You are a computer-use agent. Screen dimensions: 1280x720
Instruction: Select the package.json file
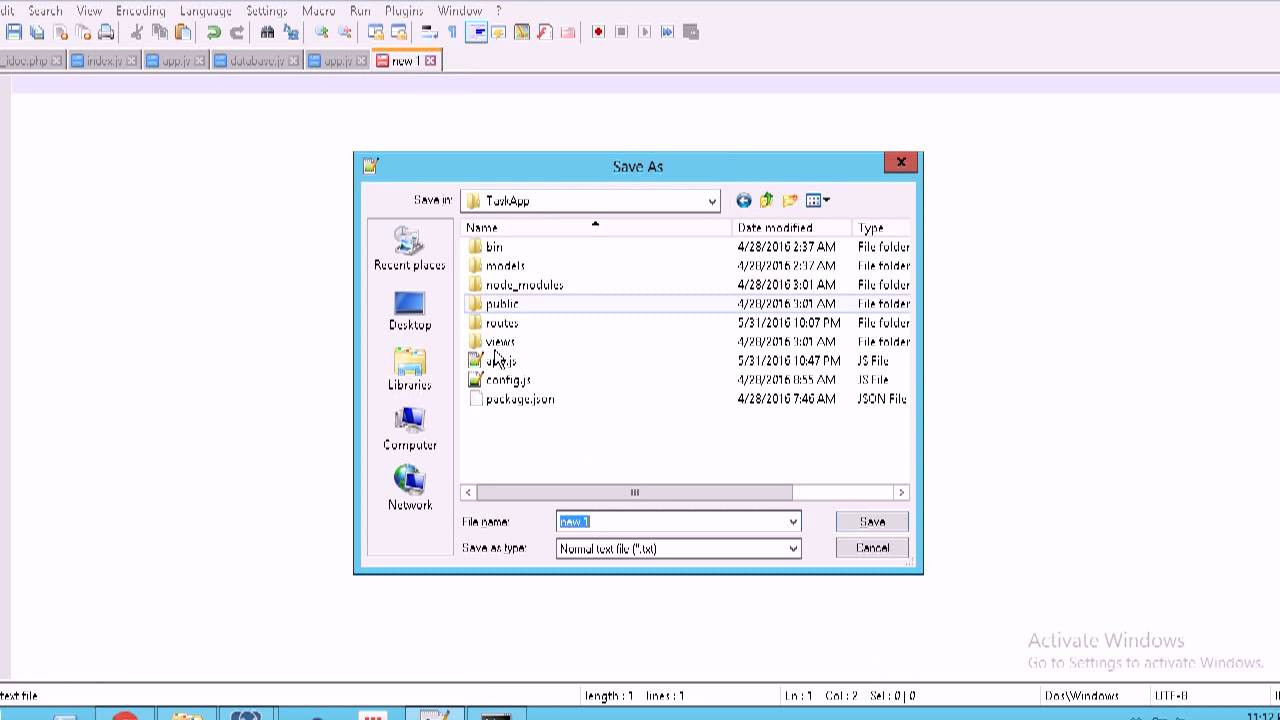tap(519, 399)
